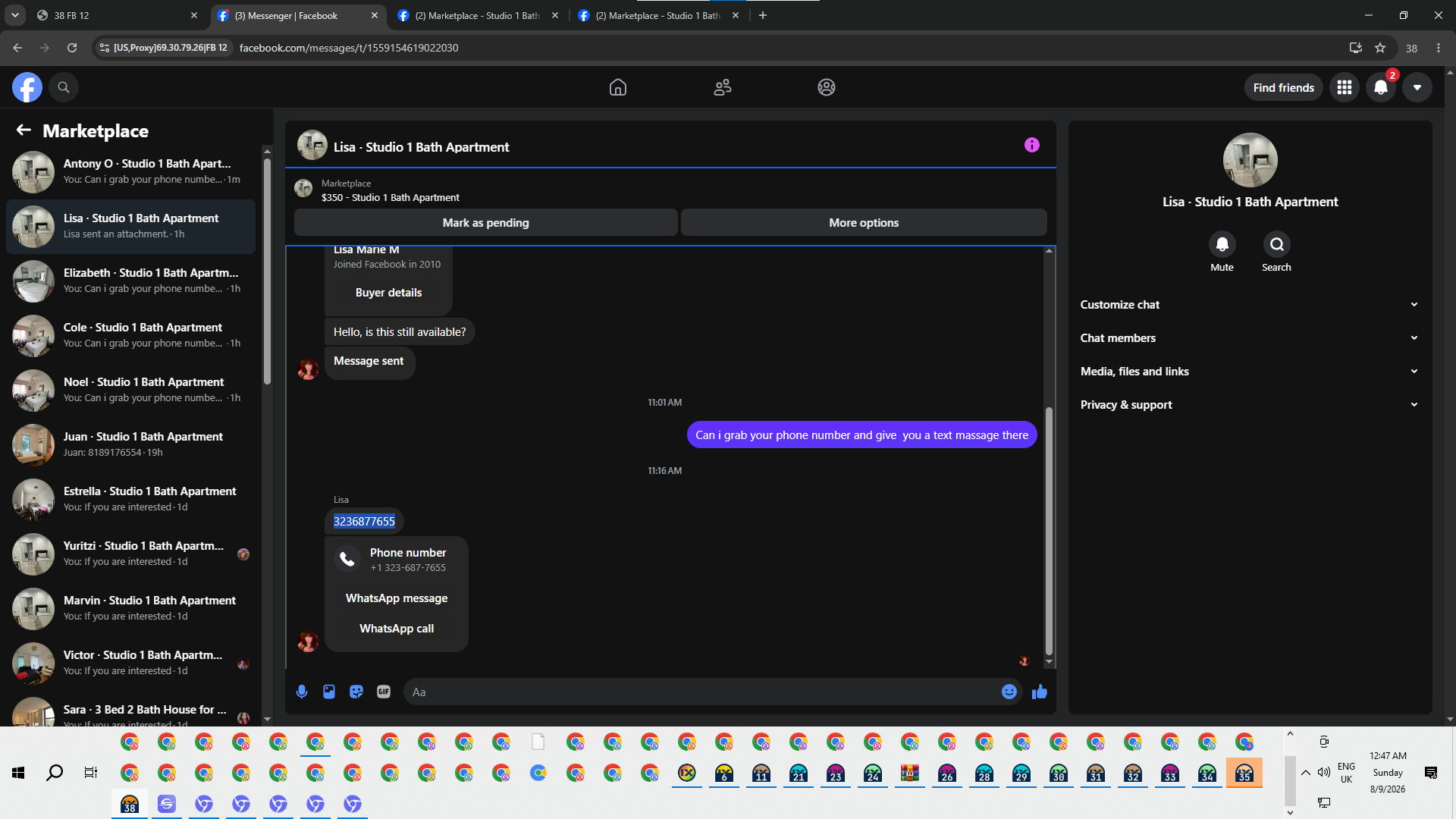The image size is (1456, 819).
Task: Open Marvin conversation
Action: [130, 609]
